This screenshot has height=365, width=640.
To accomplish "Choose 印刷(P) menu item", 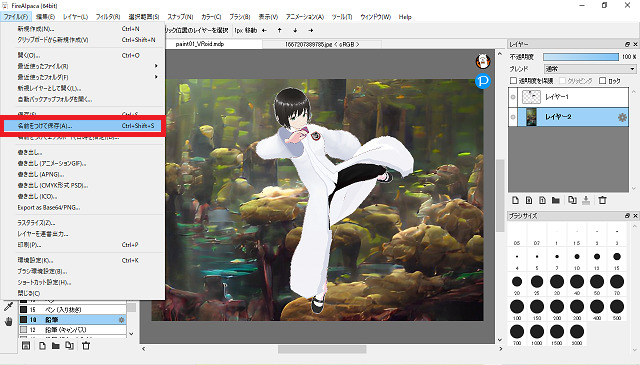I will point(82,245).
